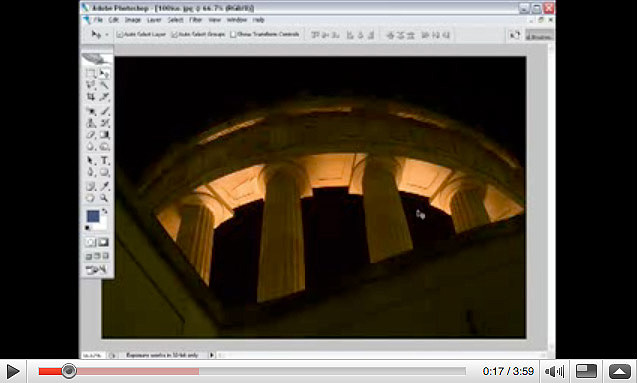638x383 pixels.
Task: Toggle the Auto Select Layer checkbox
Action: click(x=119, y=35)
